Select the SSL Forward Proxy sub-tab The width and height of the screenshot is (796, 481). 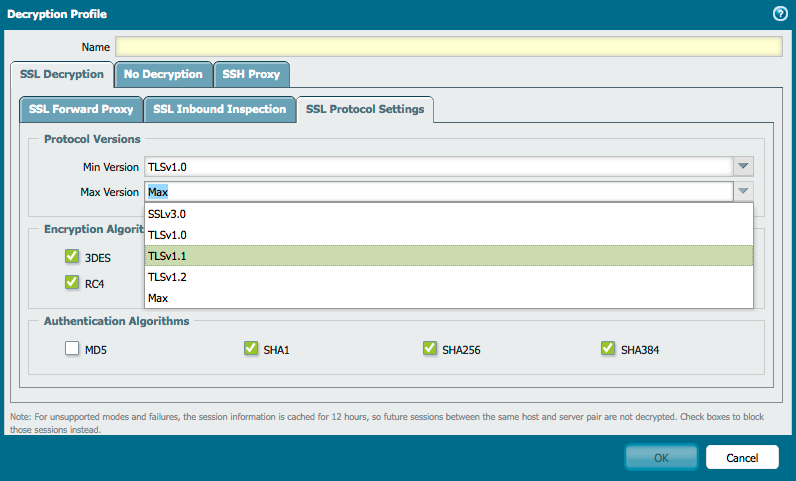[81, 109]
